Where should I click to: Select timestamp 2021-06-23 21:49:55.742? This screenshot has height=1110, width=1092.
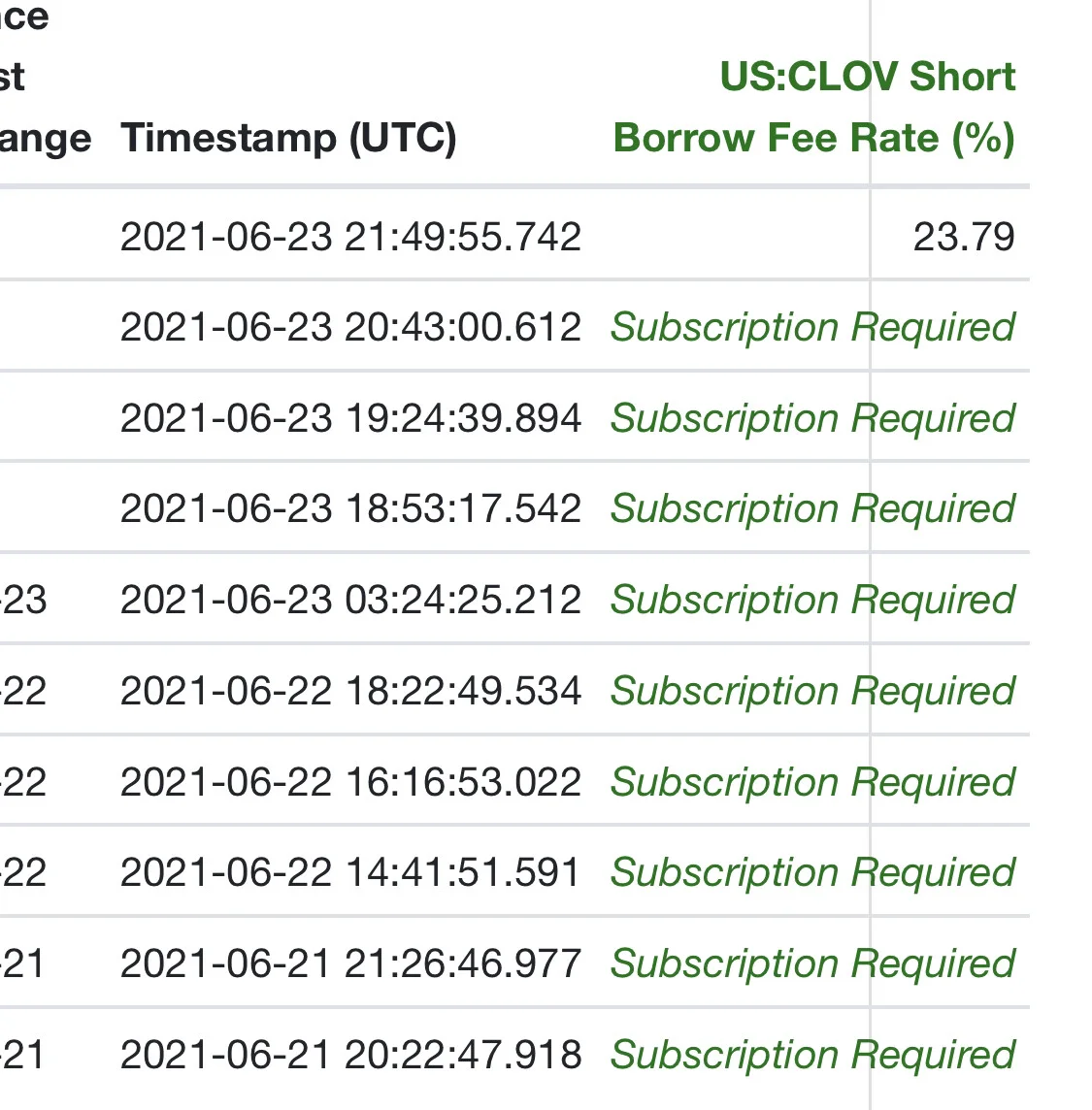coord(350,237)
